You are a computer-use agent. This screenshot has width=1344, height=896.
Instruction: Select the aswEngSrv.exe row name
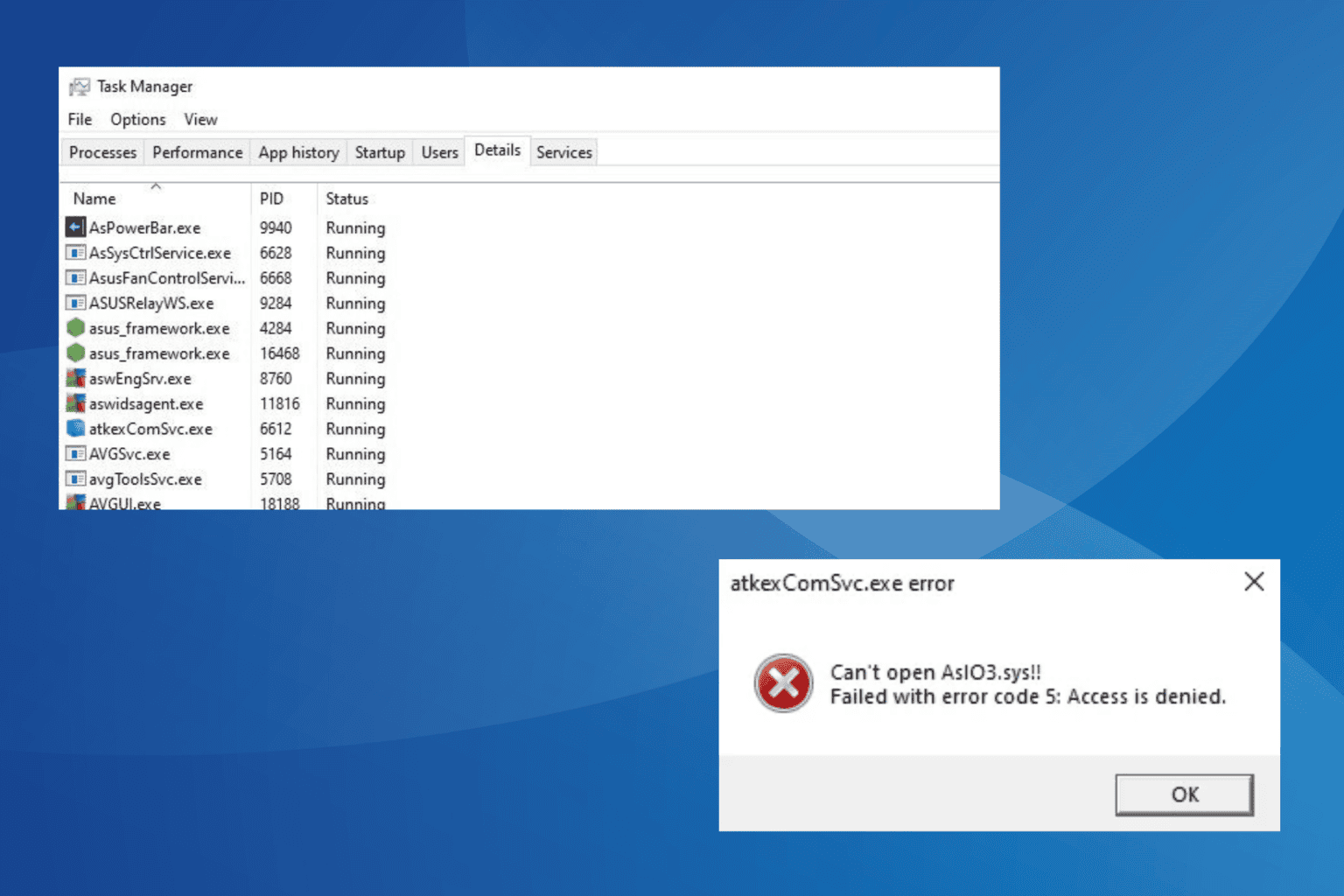[x=140, y=379]
